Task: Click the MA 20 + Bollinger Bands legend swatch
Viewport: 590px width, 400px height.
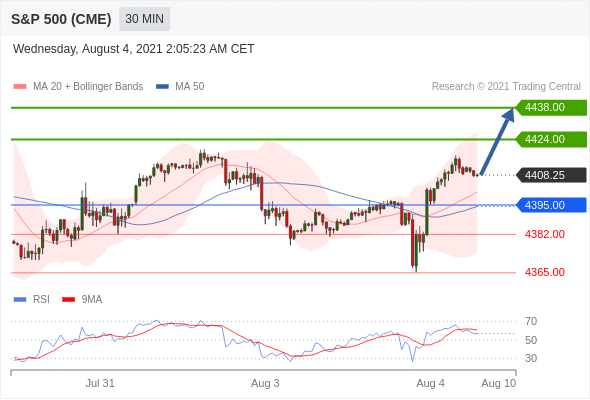Action: (x=20, y=87)
